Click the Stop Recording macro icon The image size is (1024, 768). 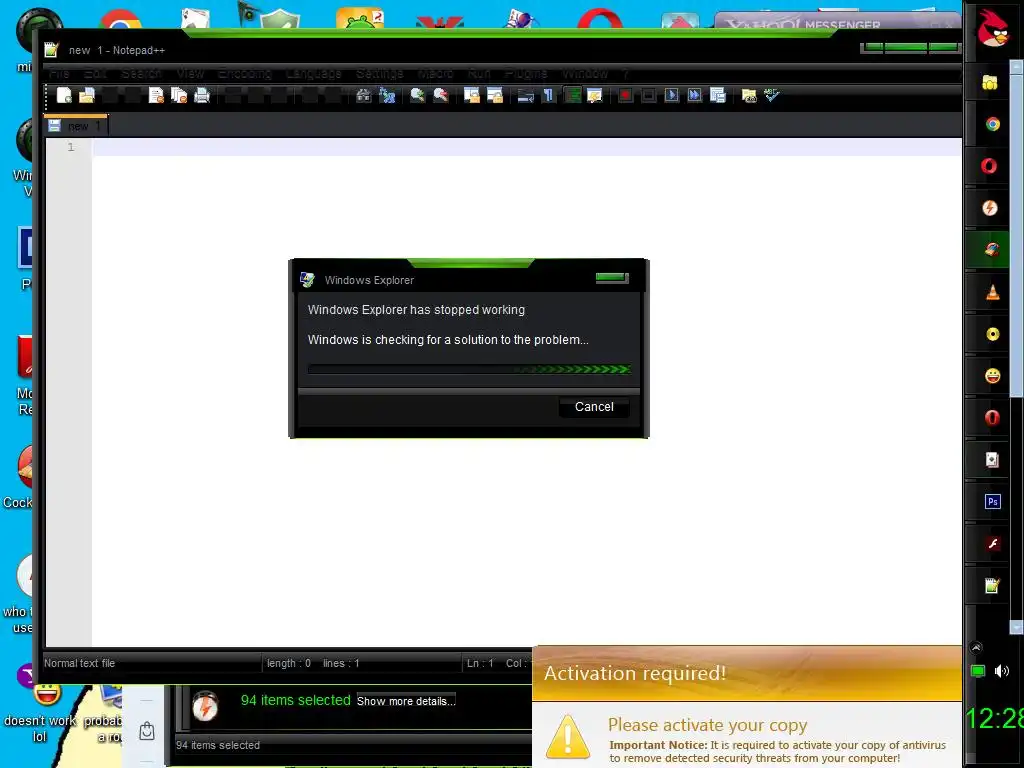[x=648, y=95]
